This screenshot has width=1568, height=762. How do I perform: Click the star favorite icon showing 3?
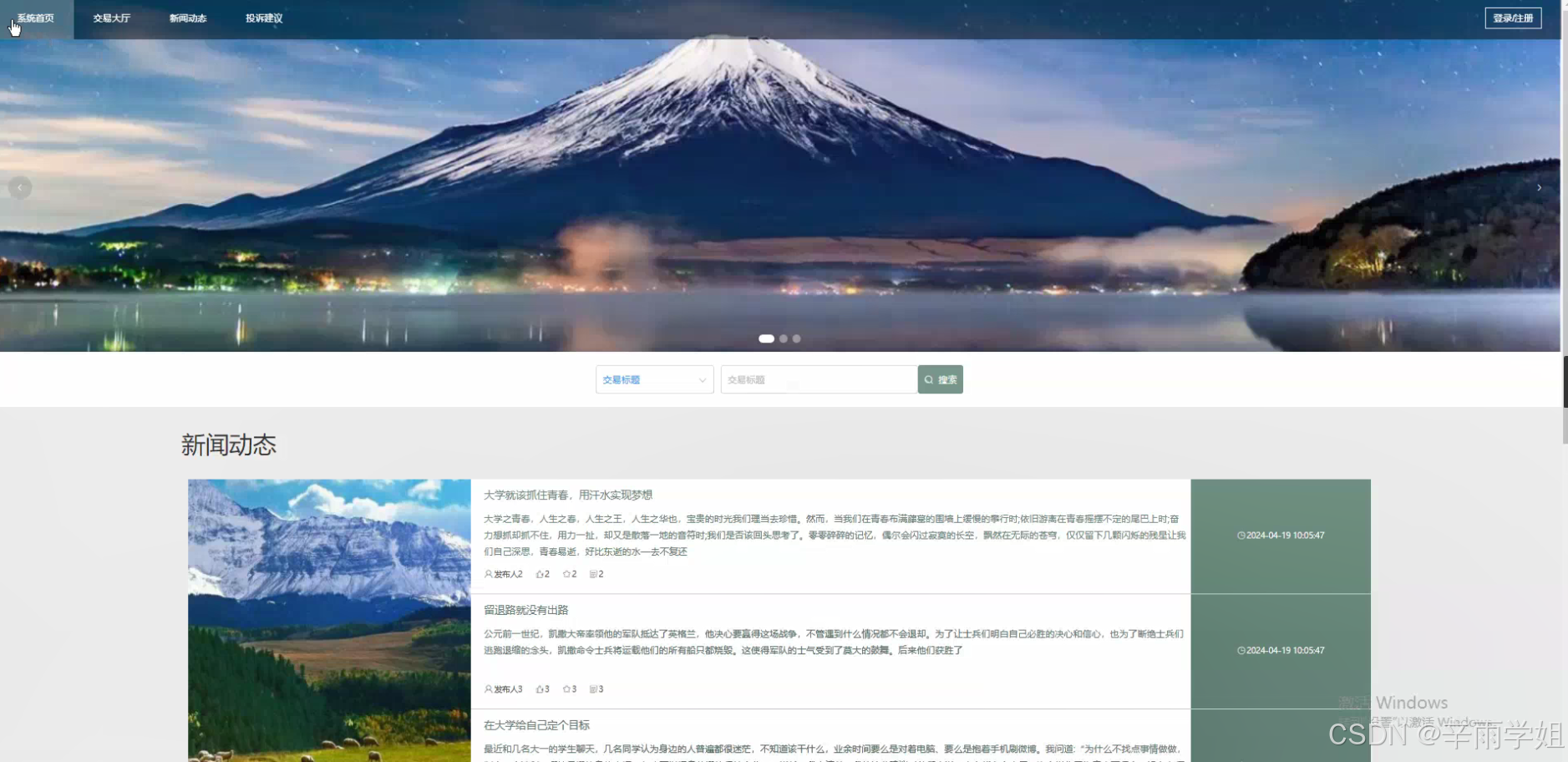pyautogui.click(x=566, y=689)
